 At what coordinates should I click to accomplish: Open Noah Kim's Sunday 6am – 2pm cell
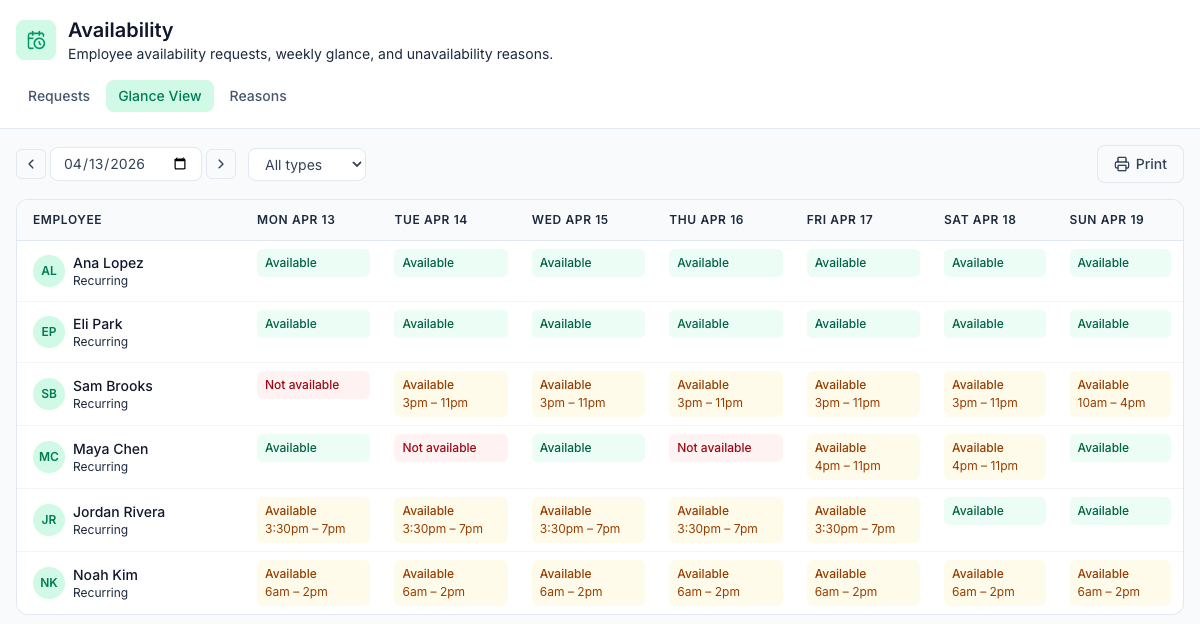click(1120, 583)
